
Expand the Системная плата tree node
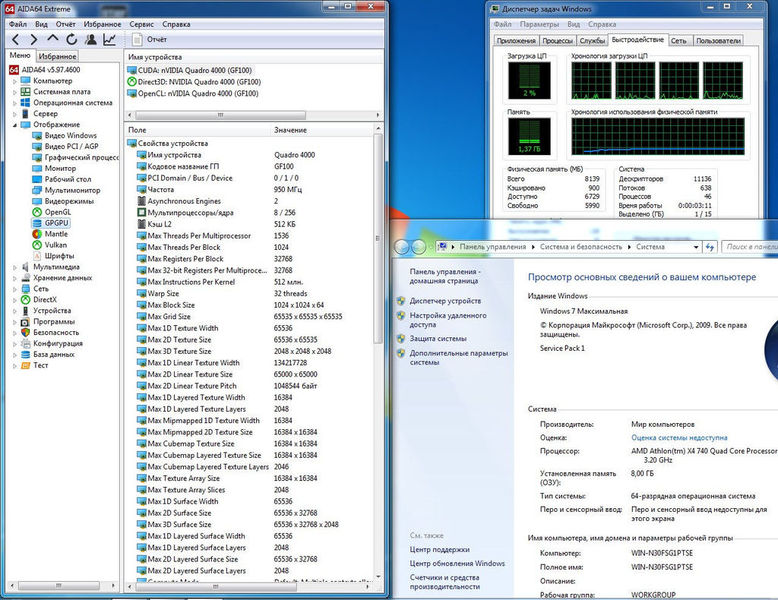(x=14, y=92)
